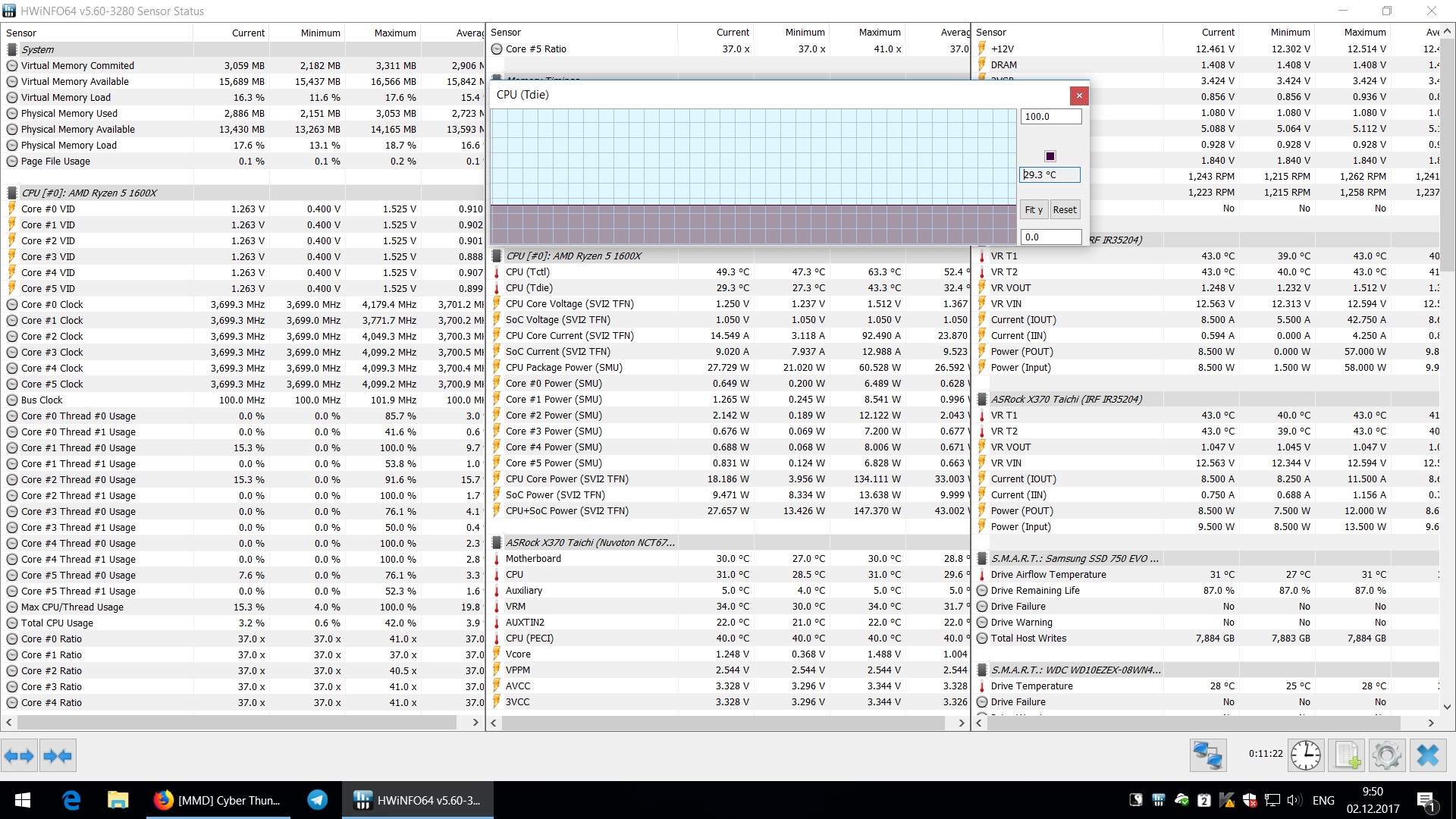Open the remote monitoring network icon
Image resolution: width=1456 pixels, height=819 pixels.
click(x=1207, y=755)
